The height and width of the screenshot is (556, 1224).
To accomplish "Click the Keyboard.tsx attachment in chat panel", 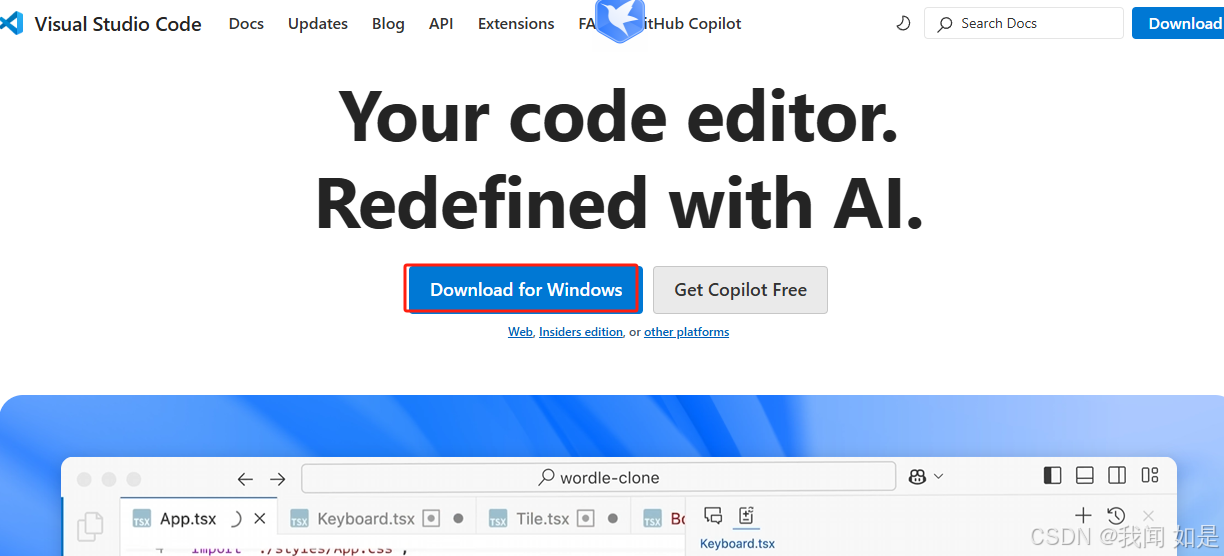I will pyautogui.click(x=737, y=544).
